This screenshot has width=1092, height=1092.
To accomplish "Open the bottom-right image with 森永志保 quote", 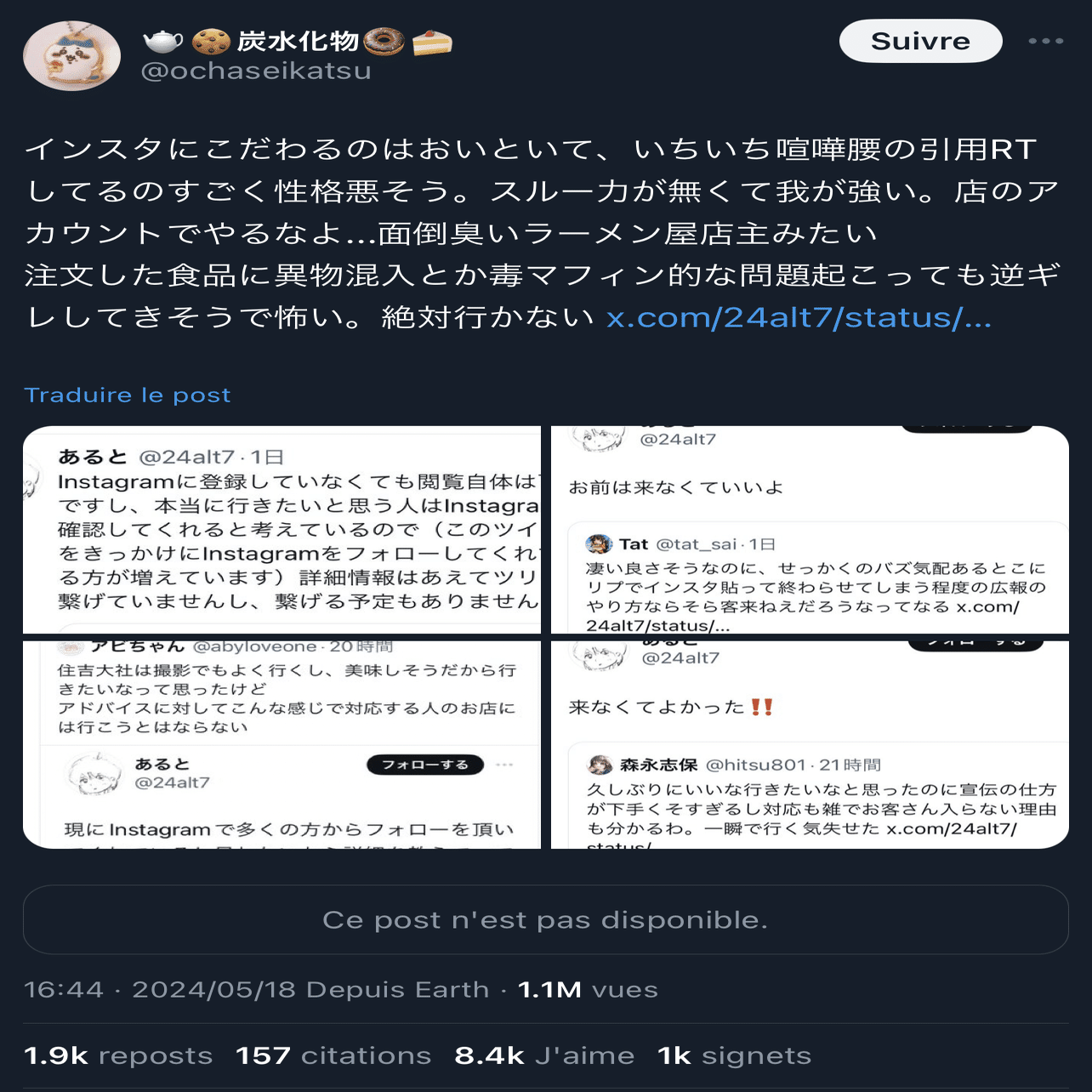I will tap(810, 744).
